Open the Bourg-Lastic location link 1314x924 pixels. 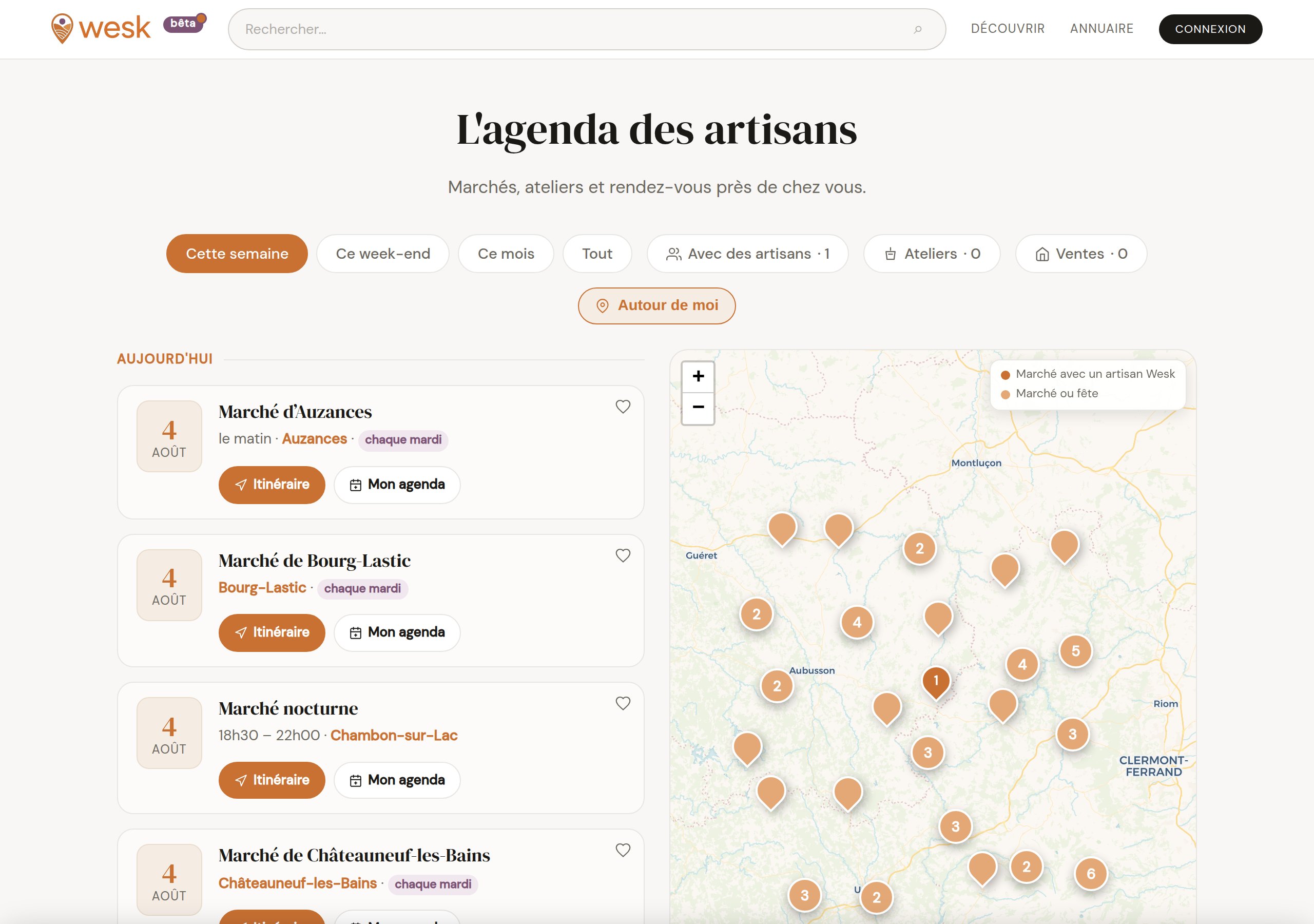[x=262, y=588]
